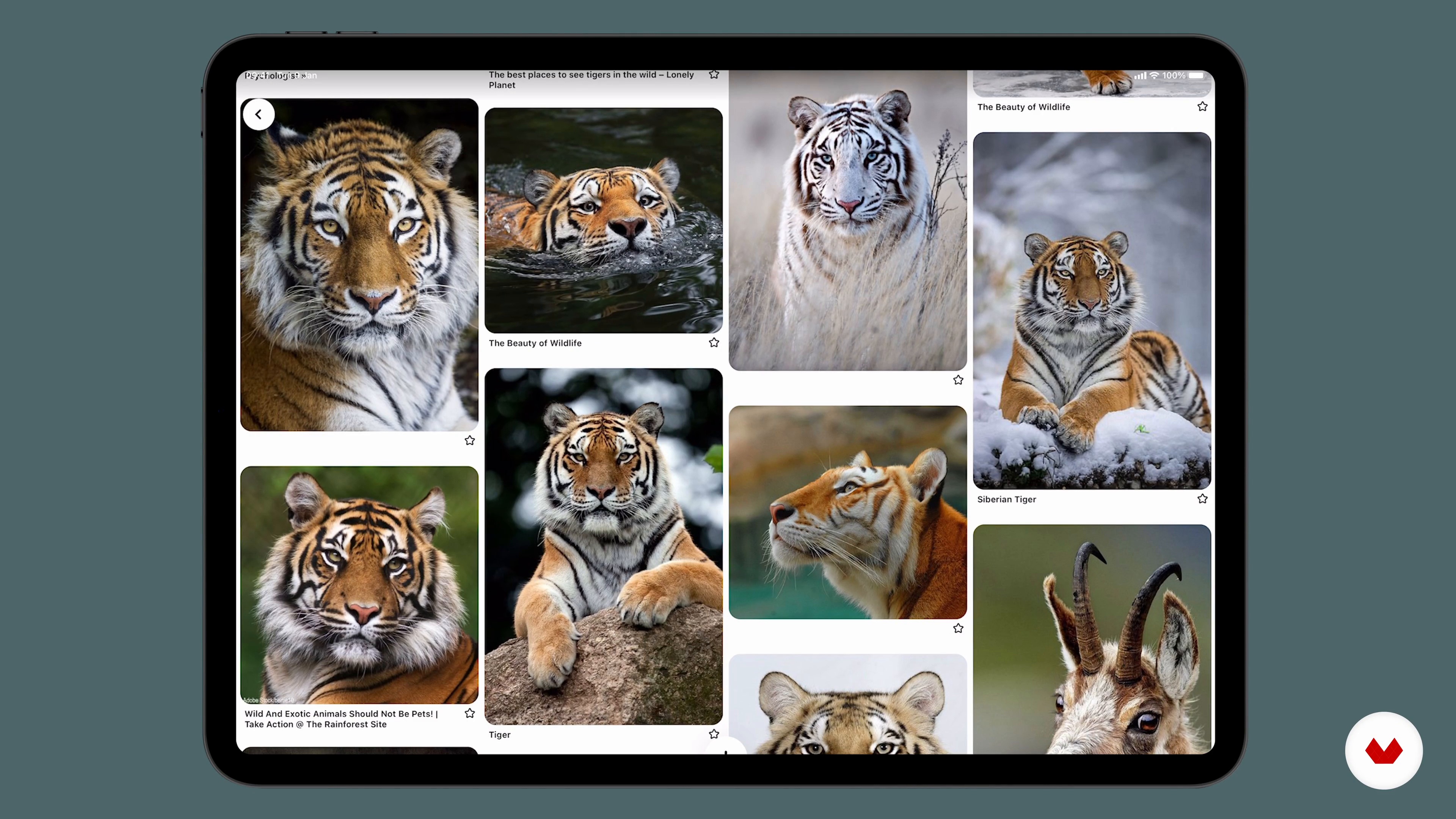Viewport: 1456px width, 819px height.
Task: Click 'The Beauty of Wildlife' under swimming tiger
Action: (535, 343)
